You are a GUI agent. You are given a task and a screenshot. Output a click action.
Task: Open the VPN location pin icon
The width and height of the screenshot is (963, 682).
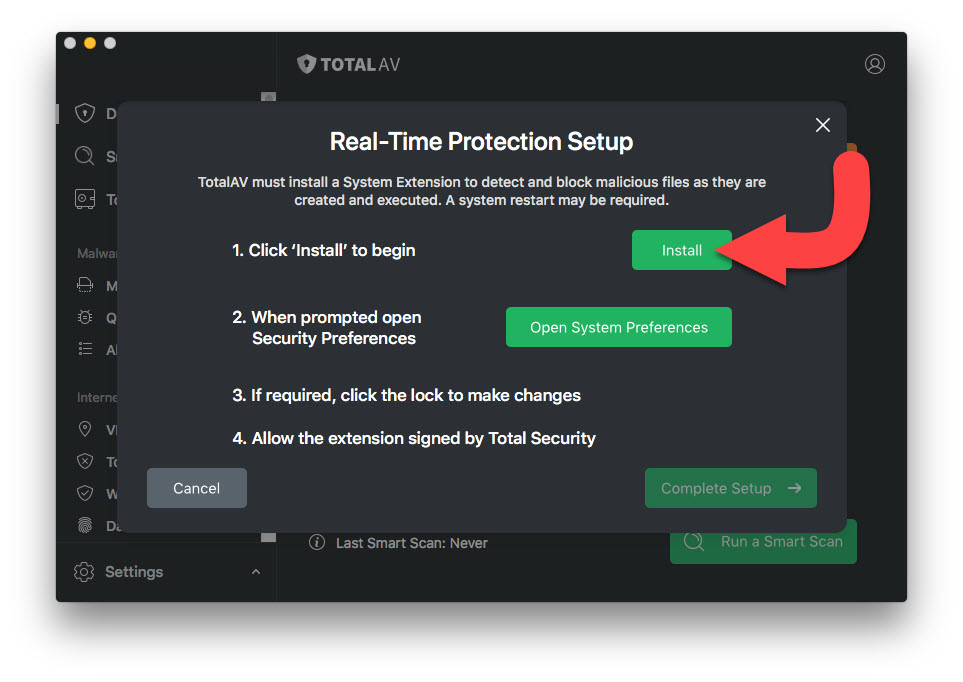tap(85, 429)
